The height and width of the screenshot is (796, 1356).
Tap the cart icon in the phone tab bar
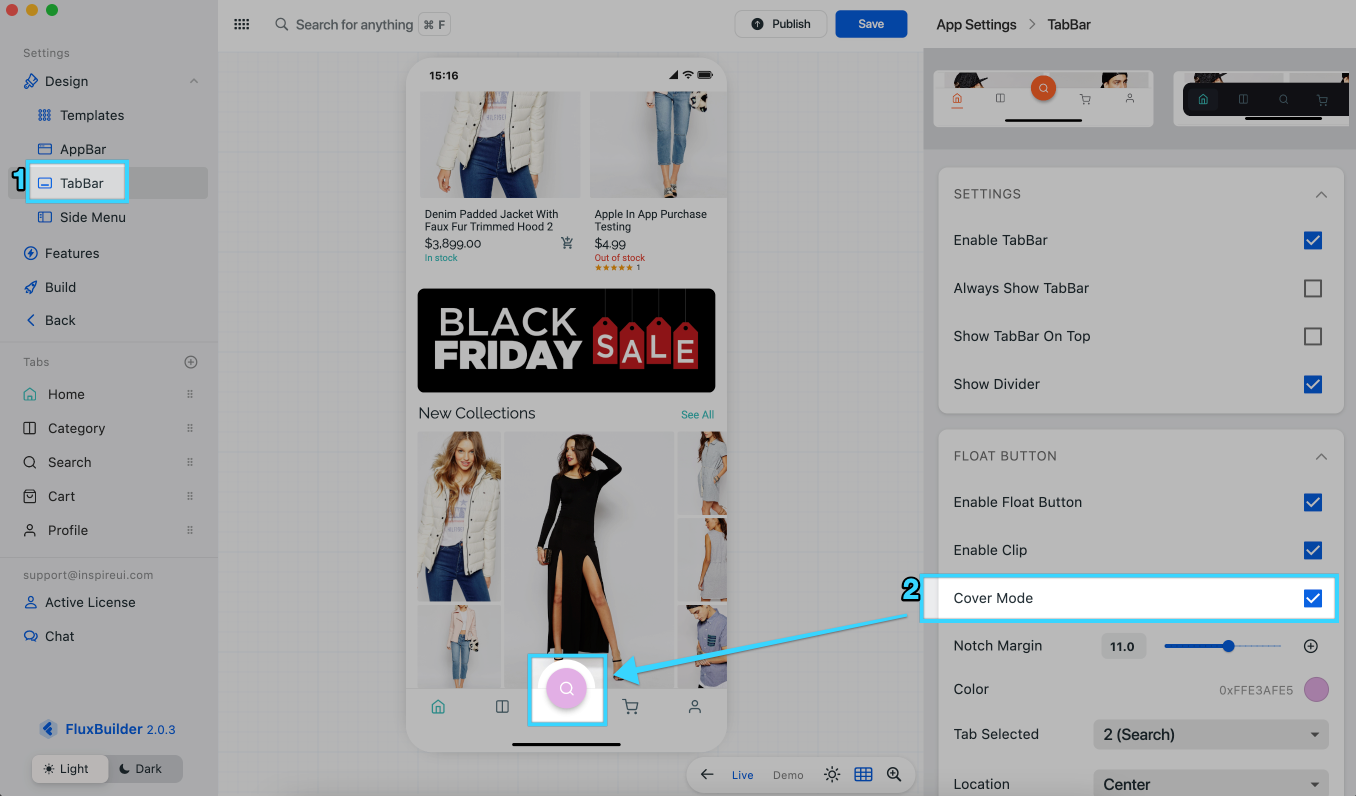[x=630, y=707]
